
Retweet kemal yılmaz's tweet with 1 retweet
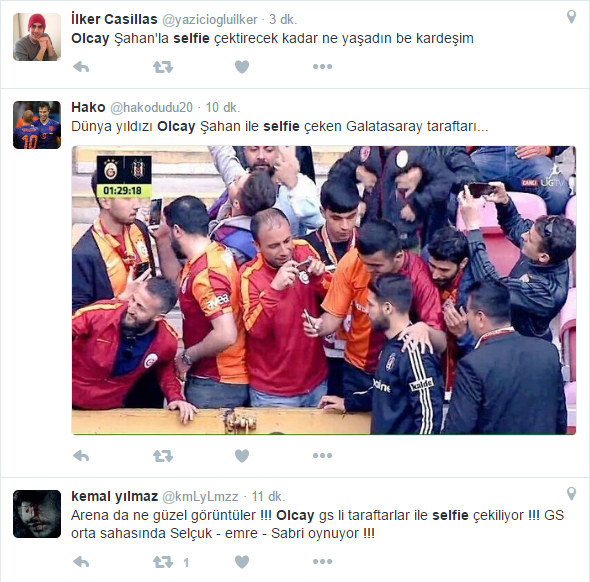click(x=163, y=562)
